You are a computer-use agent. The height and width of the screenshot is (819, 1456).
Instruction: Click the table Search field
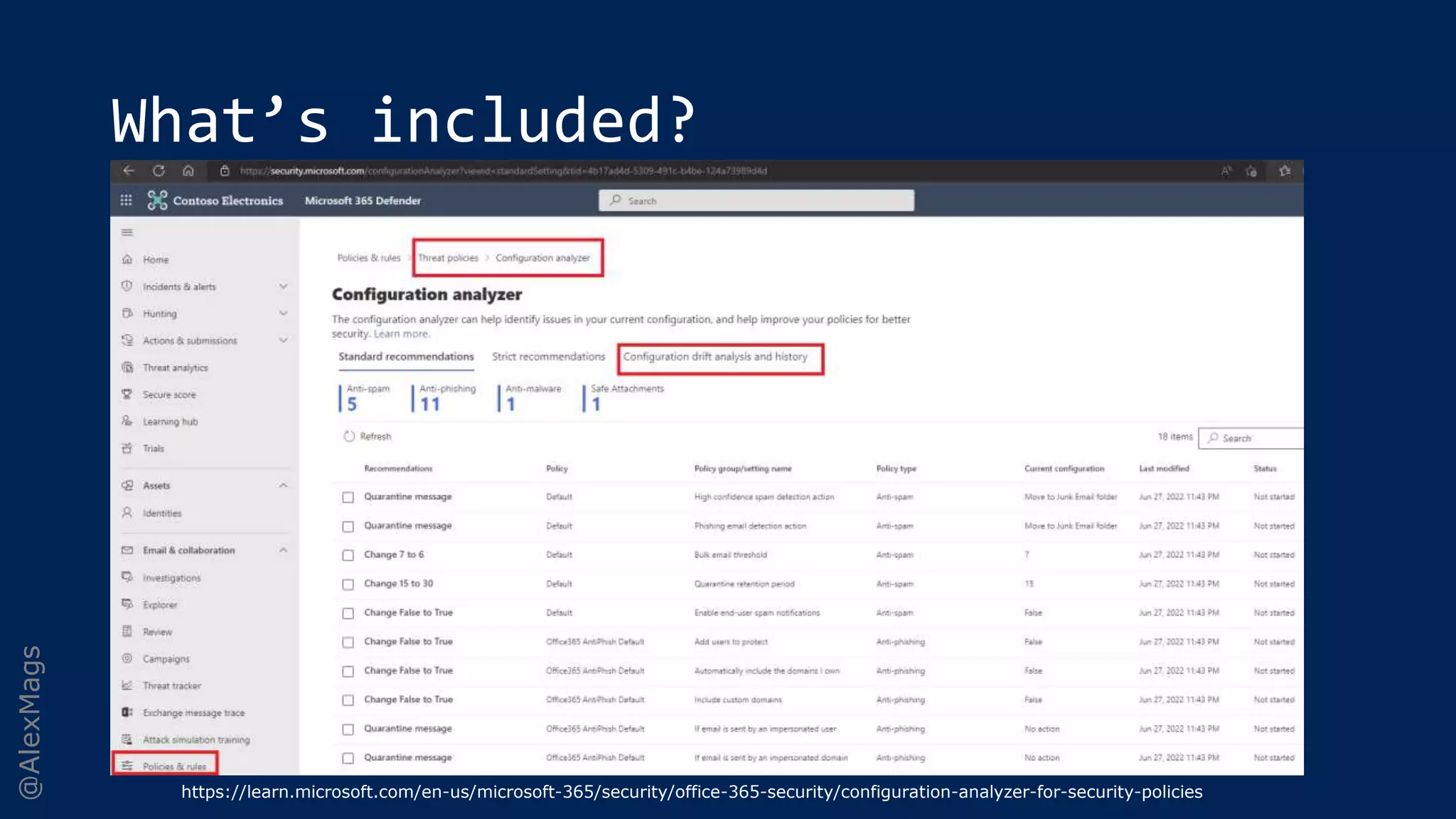(x=1251, y=439)
